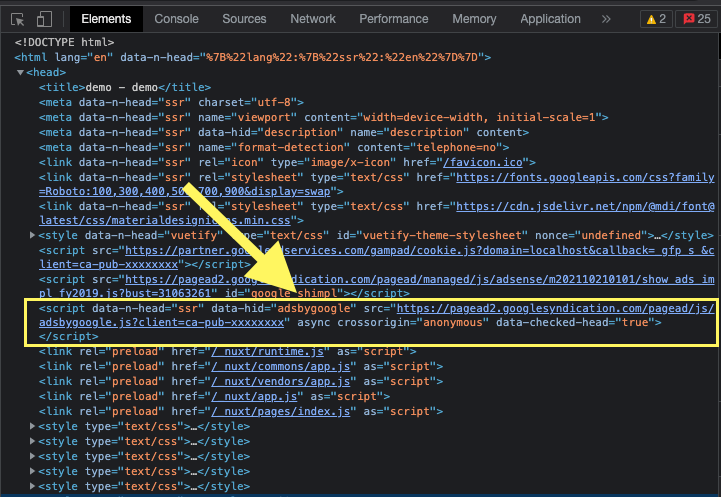Open the _nuxt/app.js preload link
The image size is (721, 497).
tap(254, 396)
